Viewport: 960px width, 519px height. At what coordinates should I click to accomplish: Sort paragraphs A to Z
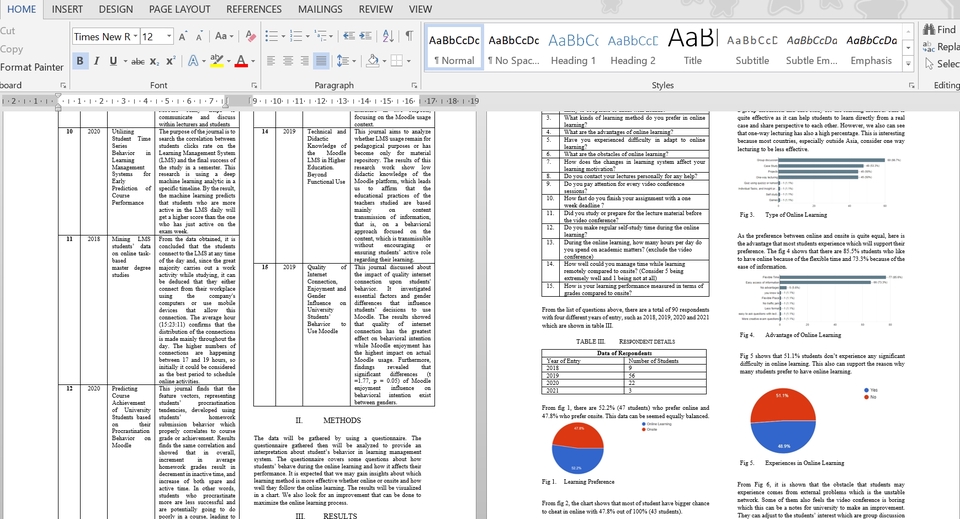(x=388, y=36)
